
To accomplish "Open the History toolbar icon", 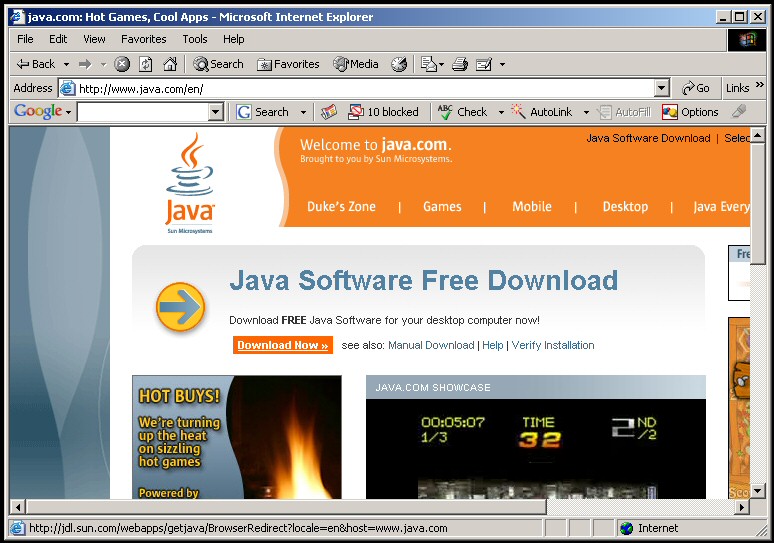I will [x=399, y=64].
